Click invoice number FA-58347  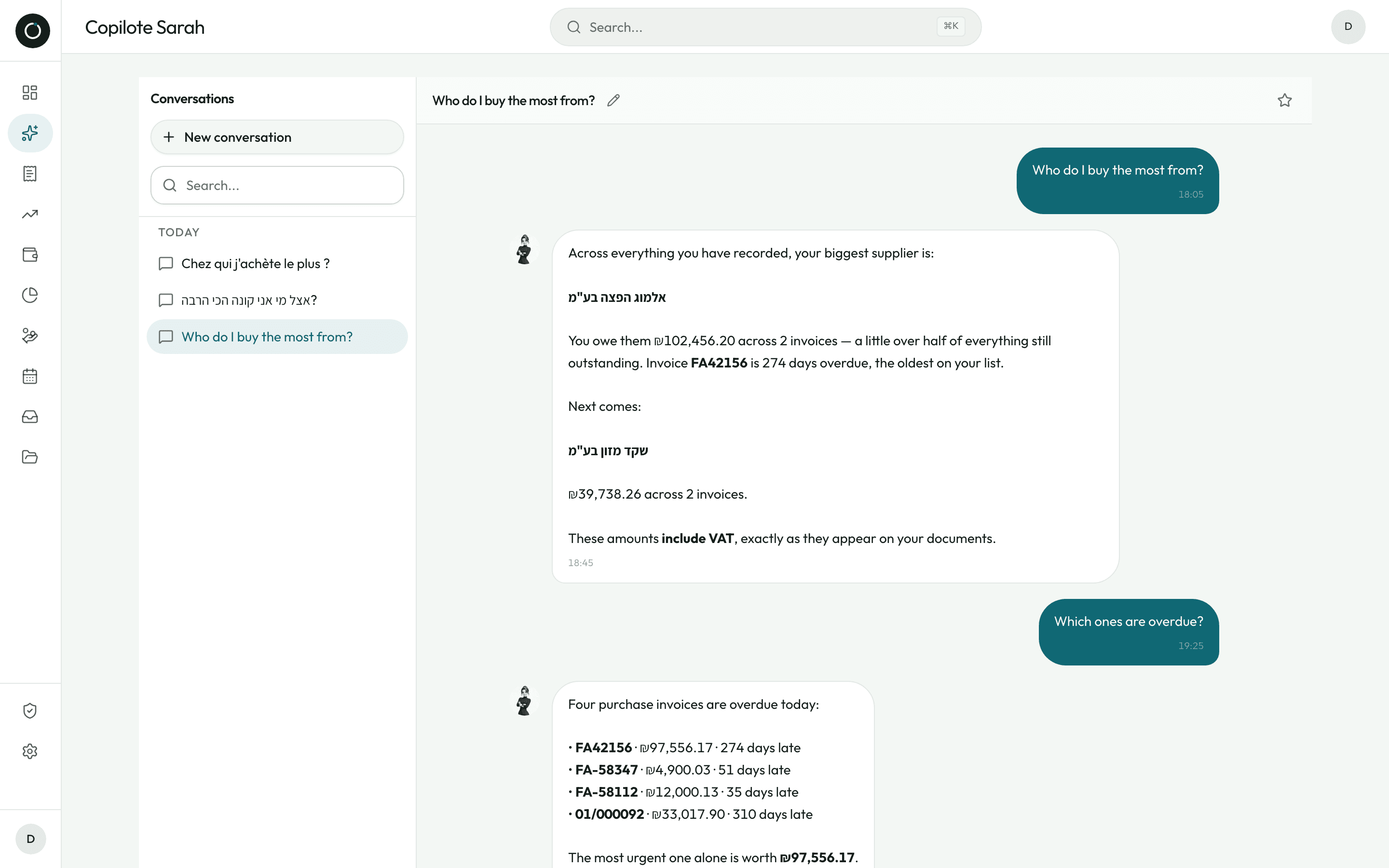point(606,770)
